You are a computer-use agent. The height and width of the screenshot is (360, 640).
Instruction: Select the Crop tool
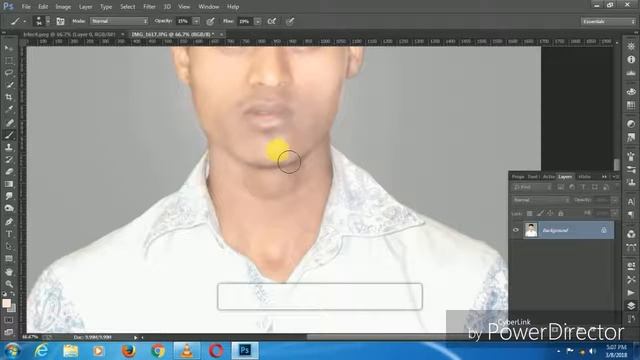tap(9, 97)
